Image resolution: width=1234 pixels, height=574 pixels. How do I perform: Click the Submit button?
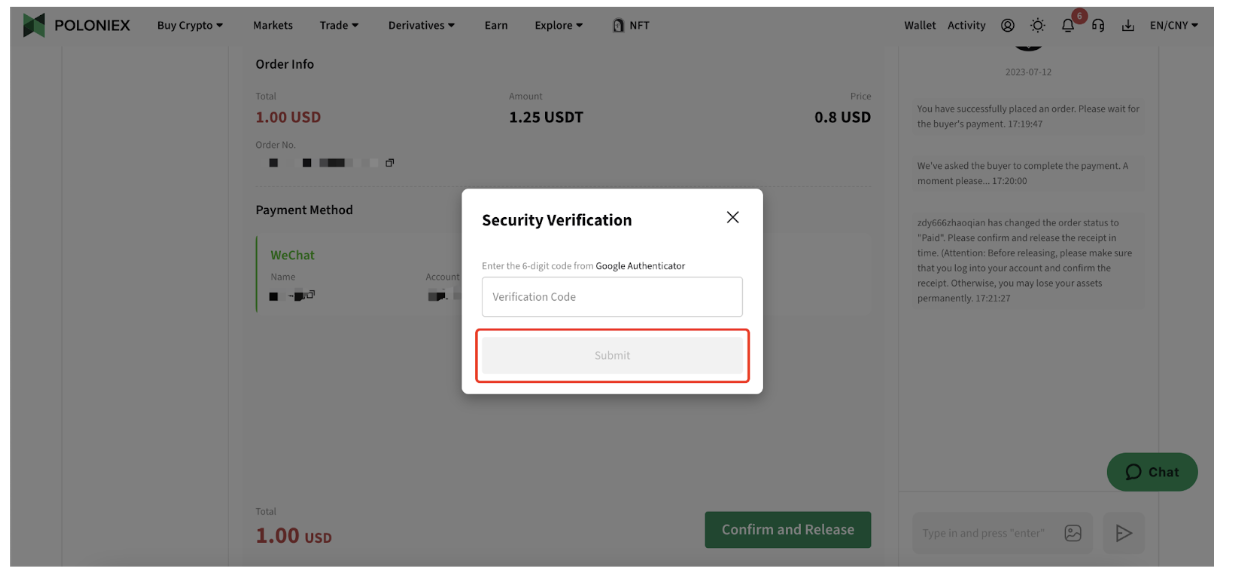(x=612, y=355)
